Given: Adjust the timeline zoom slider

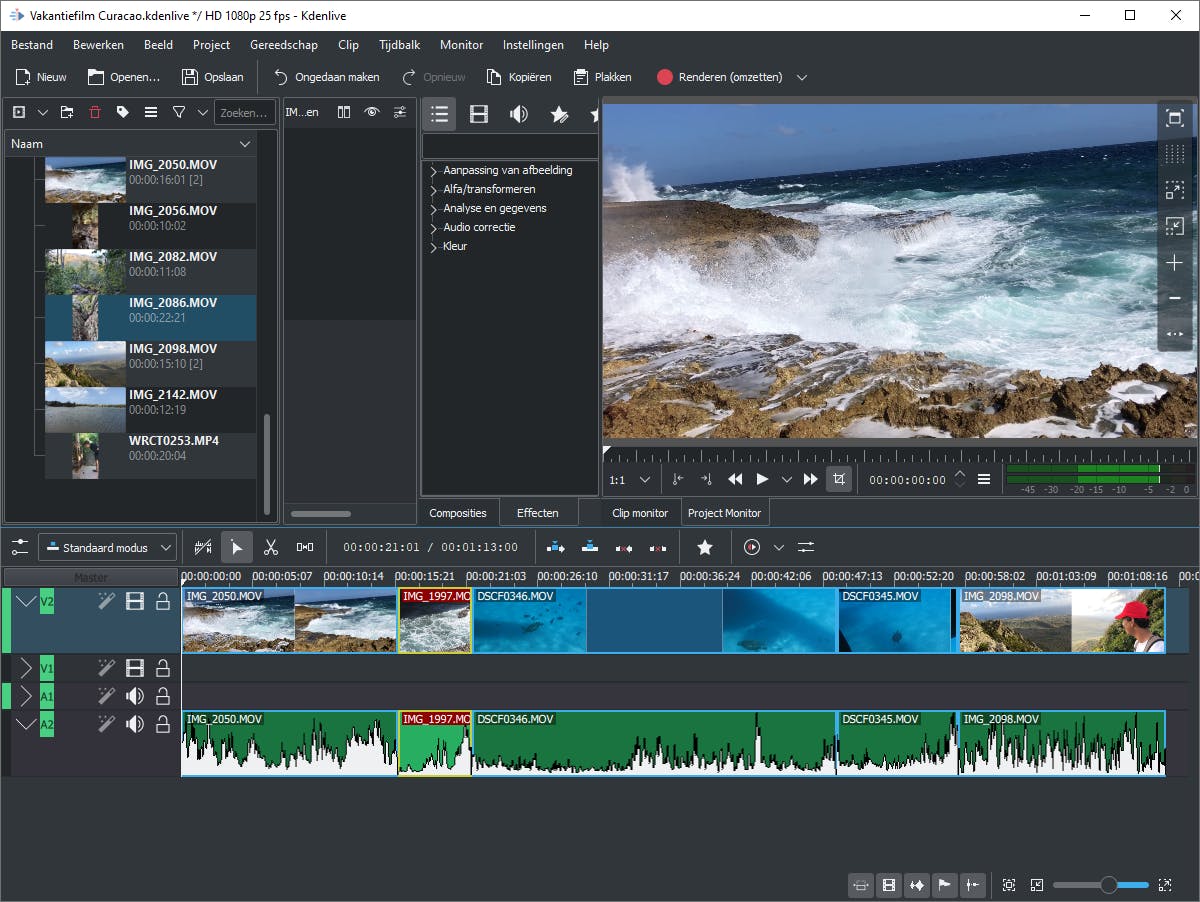Looking at the screenshot, I should click(1108, 885).
